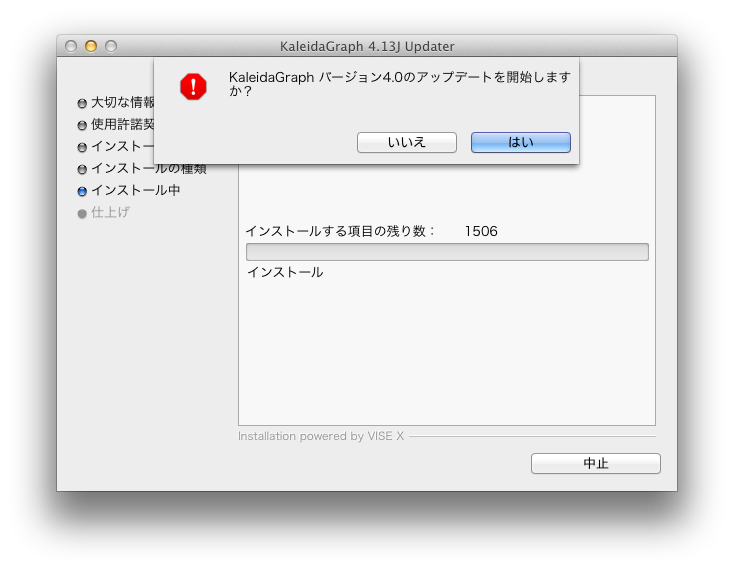734x570 pixels.
Task: Click the Installation powered by VISE X text
Action: pos(321,436)
